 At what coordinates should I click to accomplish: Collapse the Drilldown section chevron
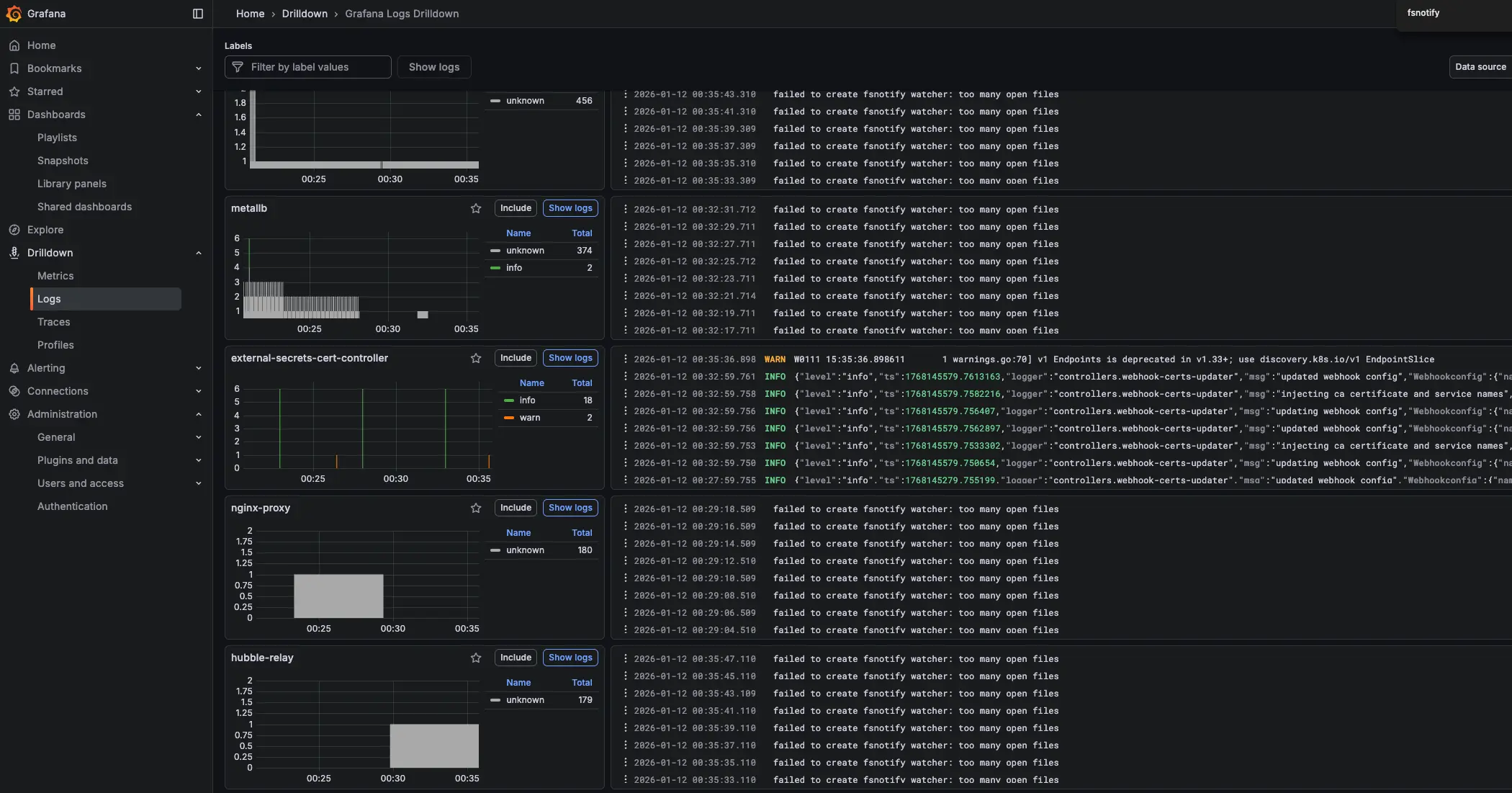pos(199,253)
